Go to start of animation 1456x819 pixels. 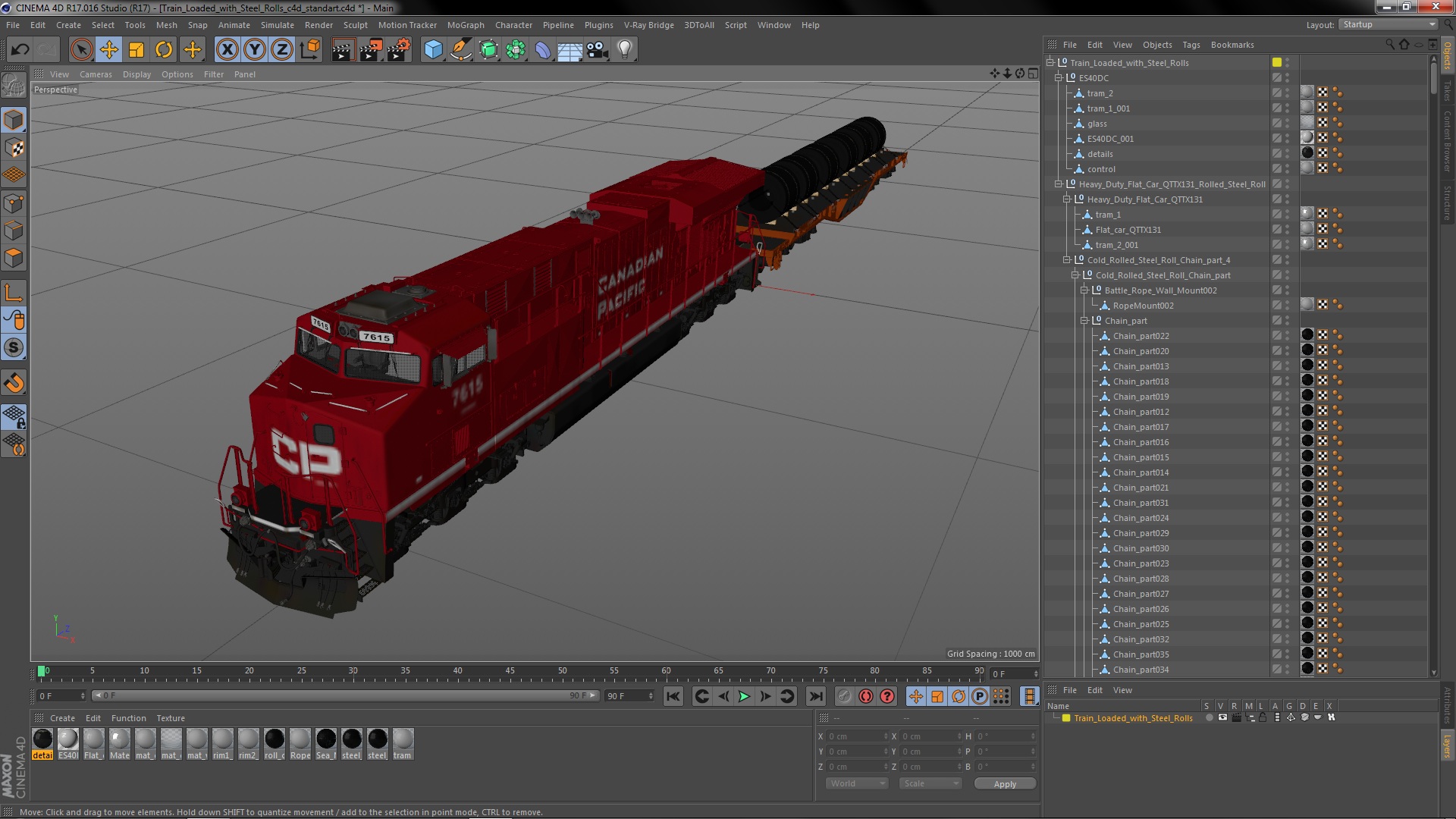pos(673,696)
